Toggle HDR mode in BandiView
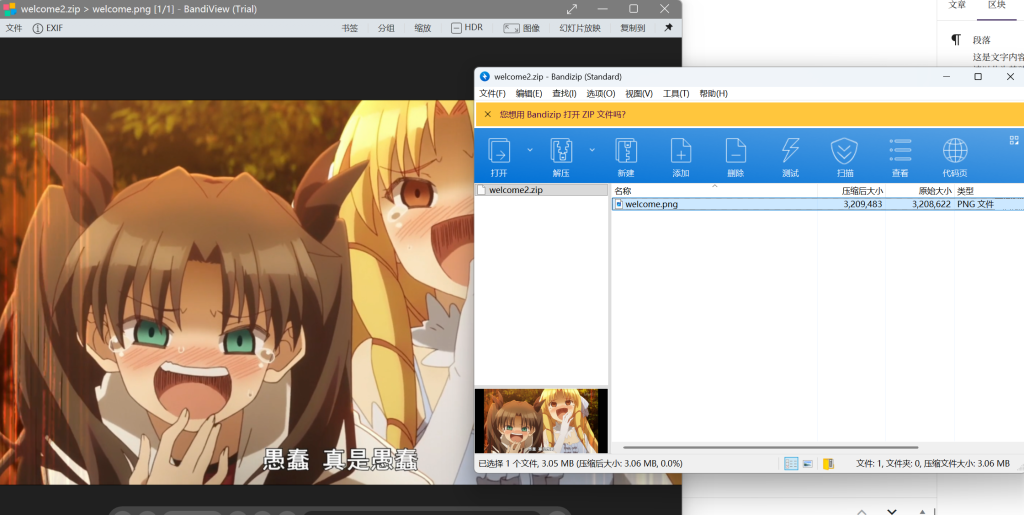This screenshot has width=1024, height=515. [x=466, y=28]
